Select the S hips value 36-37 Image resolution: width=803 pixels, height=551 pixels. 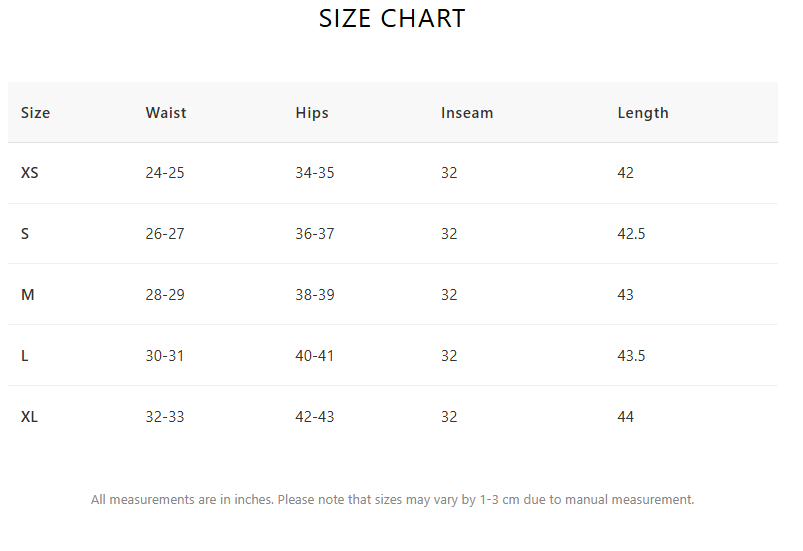[314, 234]
